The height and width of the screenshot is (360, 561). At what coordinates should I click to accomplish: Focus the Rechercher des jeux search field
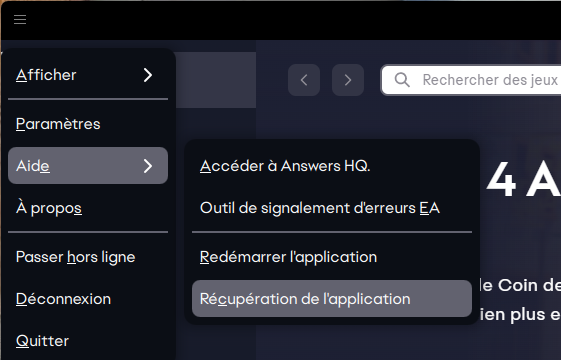pyautogui.click(x=471, y=80)
